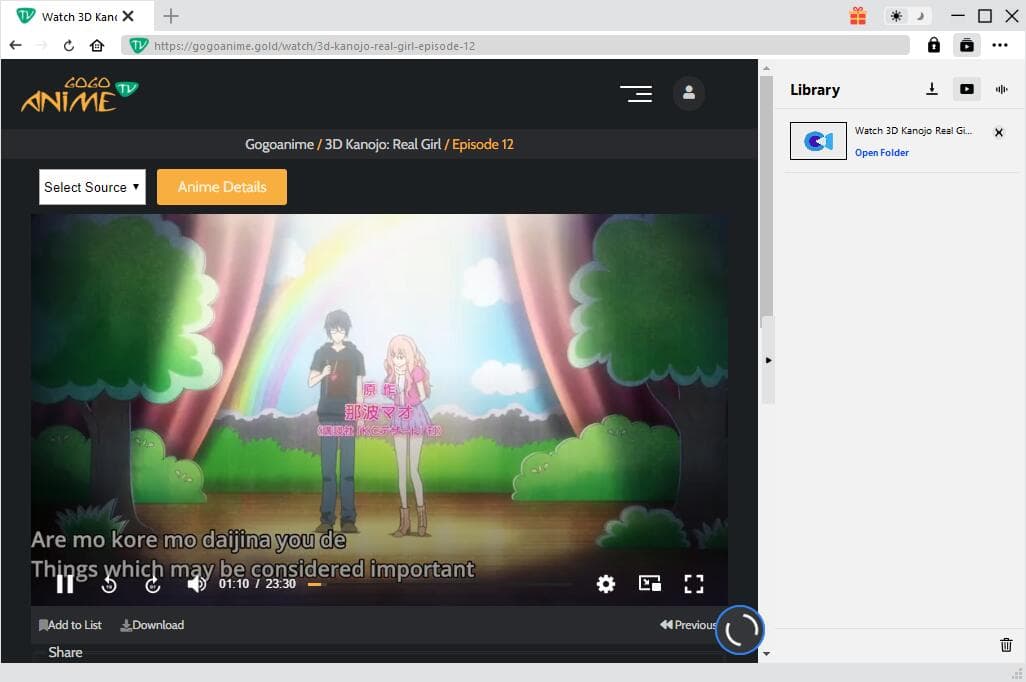Pause the video playback
The image size is (1026, 682).
(65, 584)
